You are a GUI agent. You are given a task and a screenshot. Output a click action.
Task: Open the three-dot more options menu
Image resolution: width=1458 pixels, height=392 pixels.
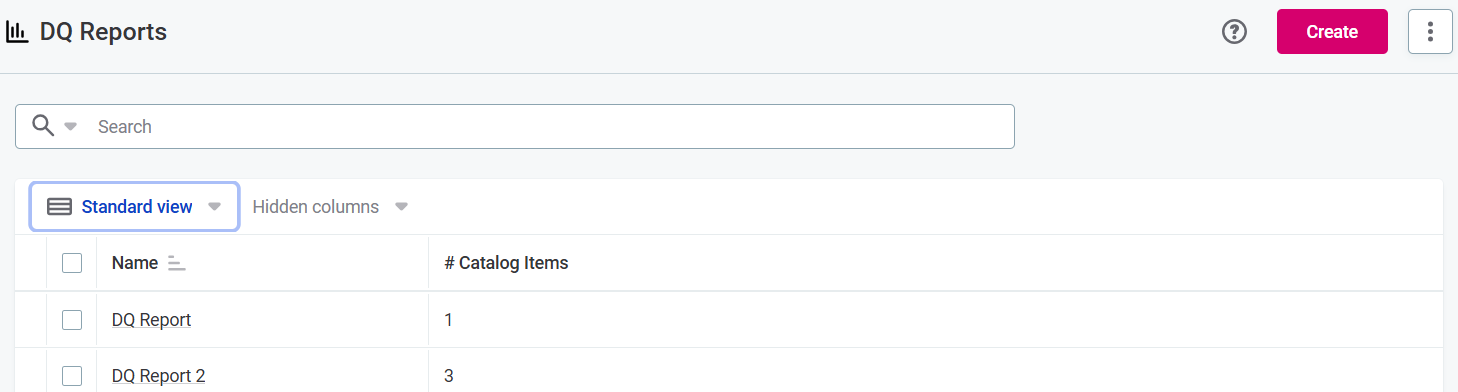click(x=1430, y=32)
